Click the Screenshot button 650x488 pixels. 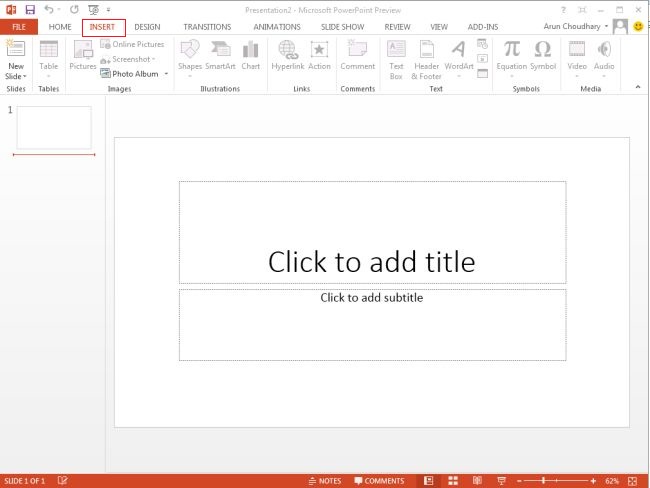coord(128,59)
